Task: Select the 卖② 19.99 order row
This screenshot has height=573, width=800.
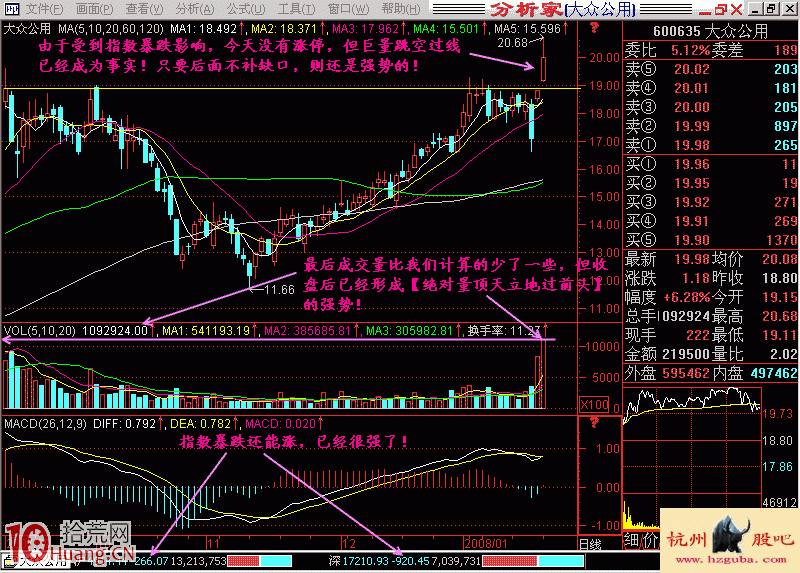Action: click(711, 126)
